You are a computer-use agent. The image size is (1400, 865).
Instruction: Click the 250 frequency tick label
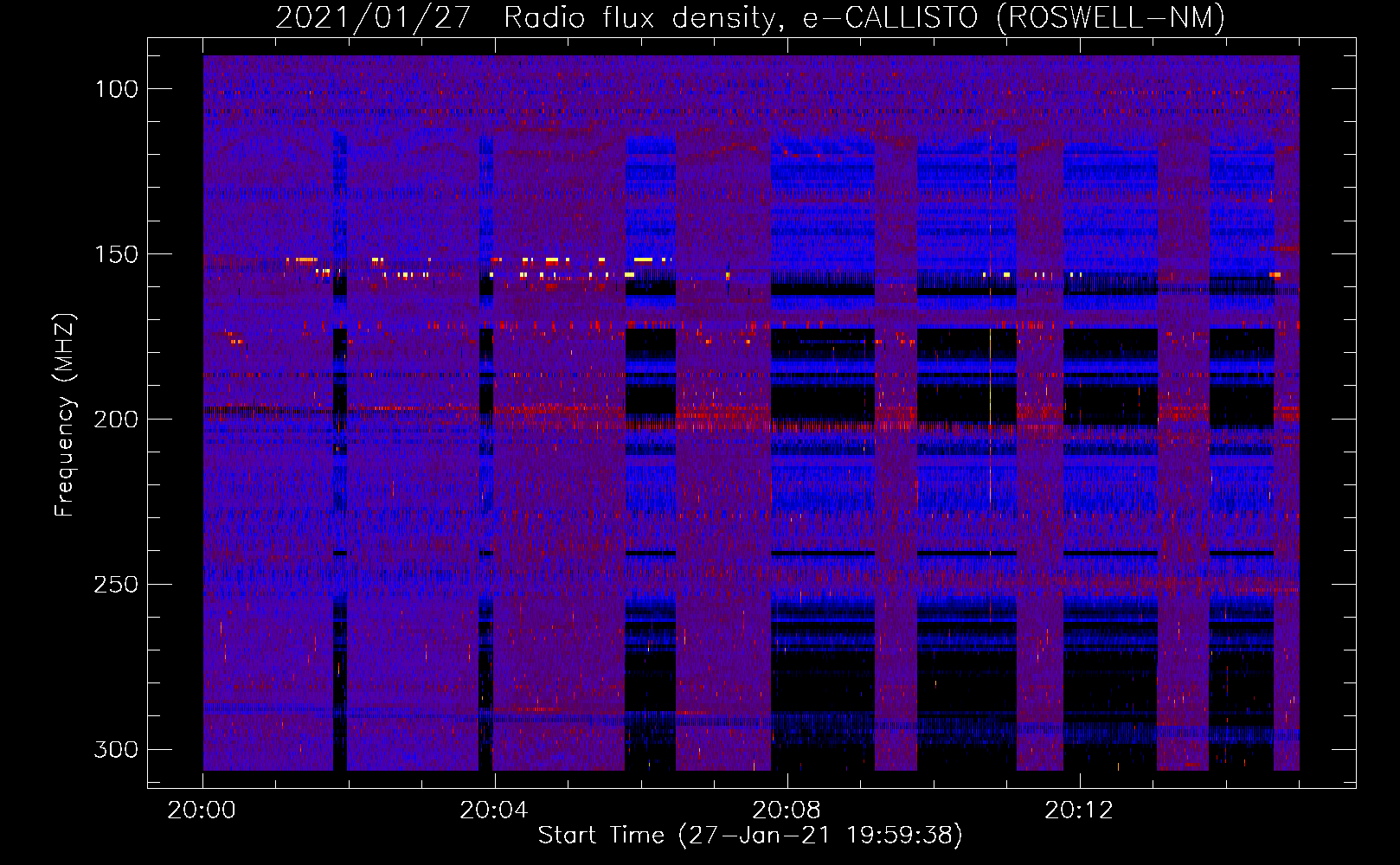pos(116,585)
